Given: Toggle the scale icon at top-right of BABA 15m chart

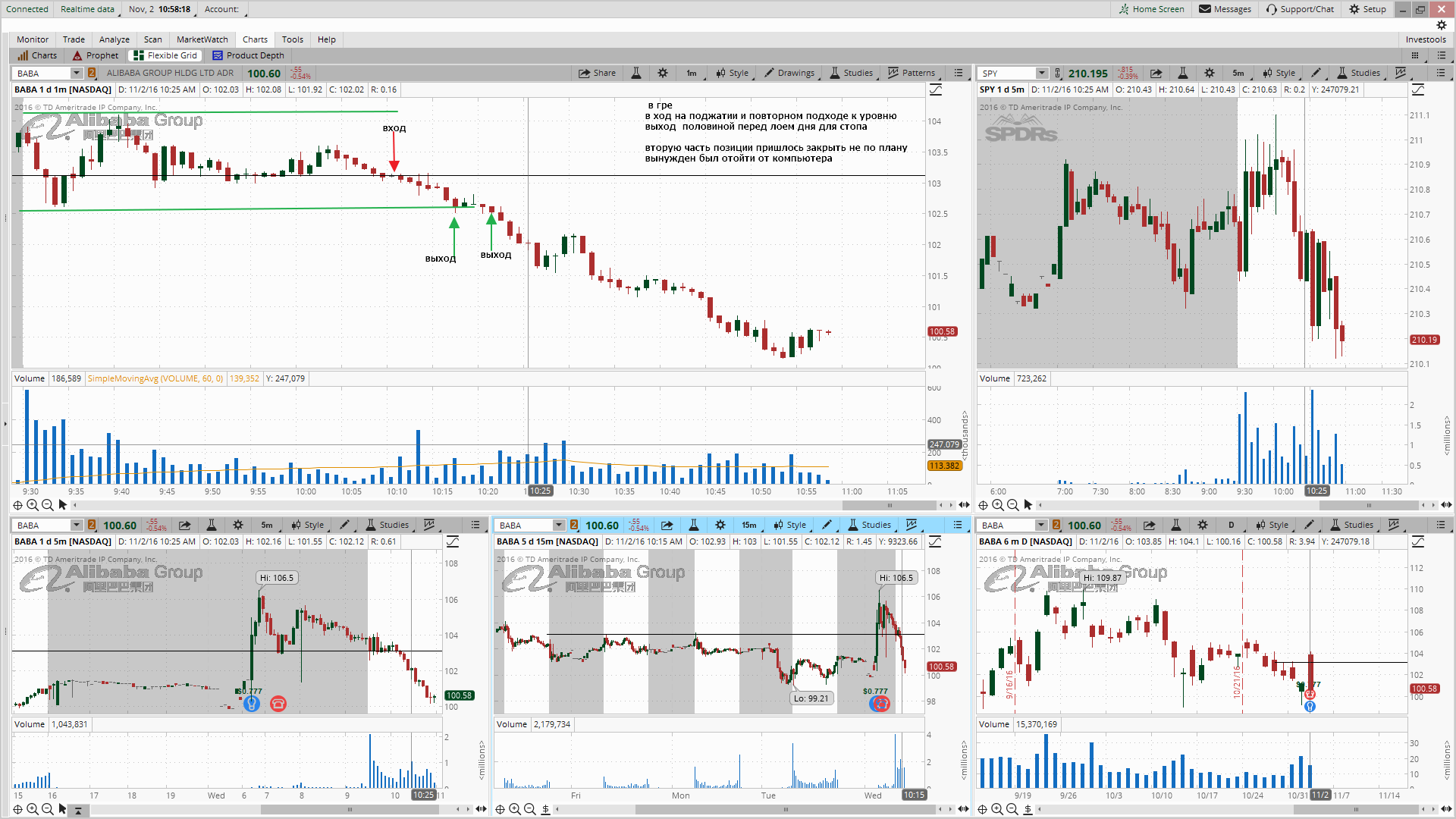Looking at the screenshot, I should (936, 541).
